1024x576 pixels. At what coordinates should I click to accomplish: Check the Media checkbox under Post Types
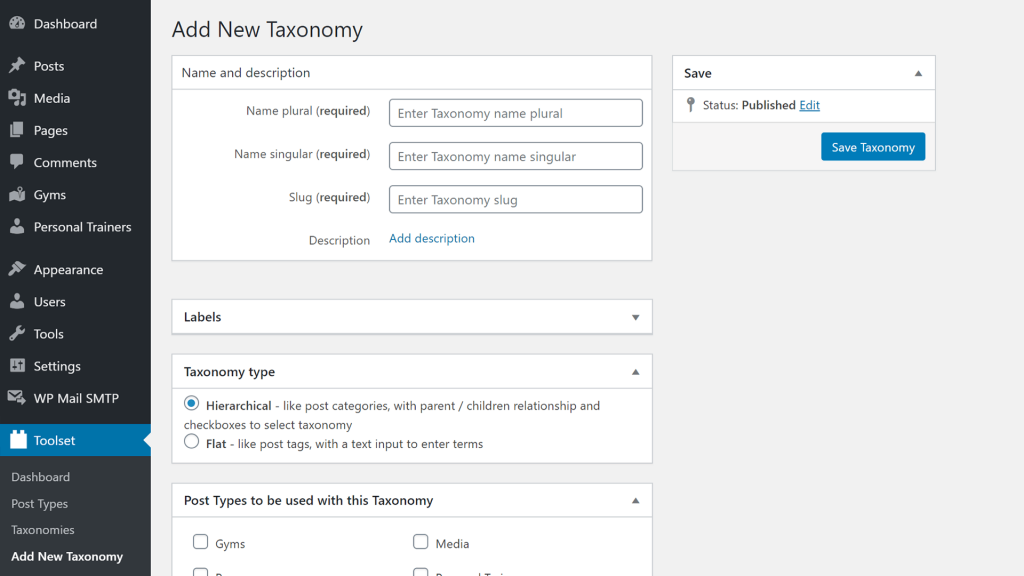point(421,542)
